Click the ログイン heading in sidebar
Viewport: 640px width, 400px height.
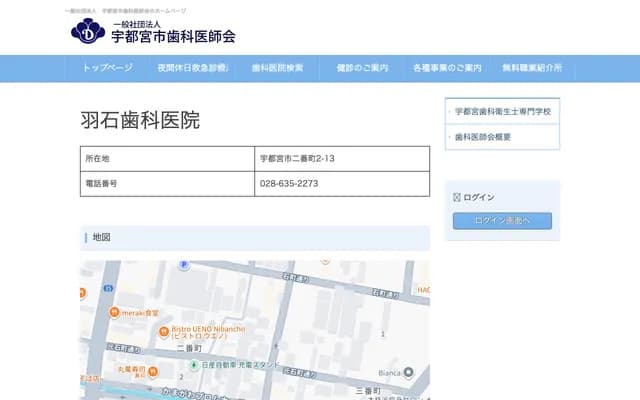click(x=479, y=198)
